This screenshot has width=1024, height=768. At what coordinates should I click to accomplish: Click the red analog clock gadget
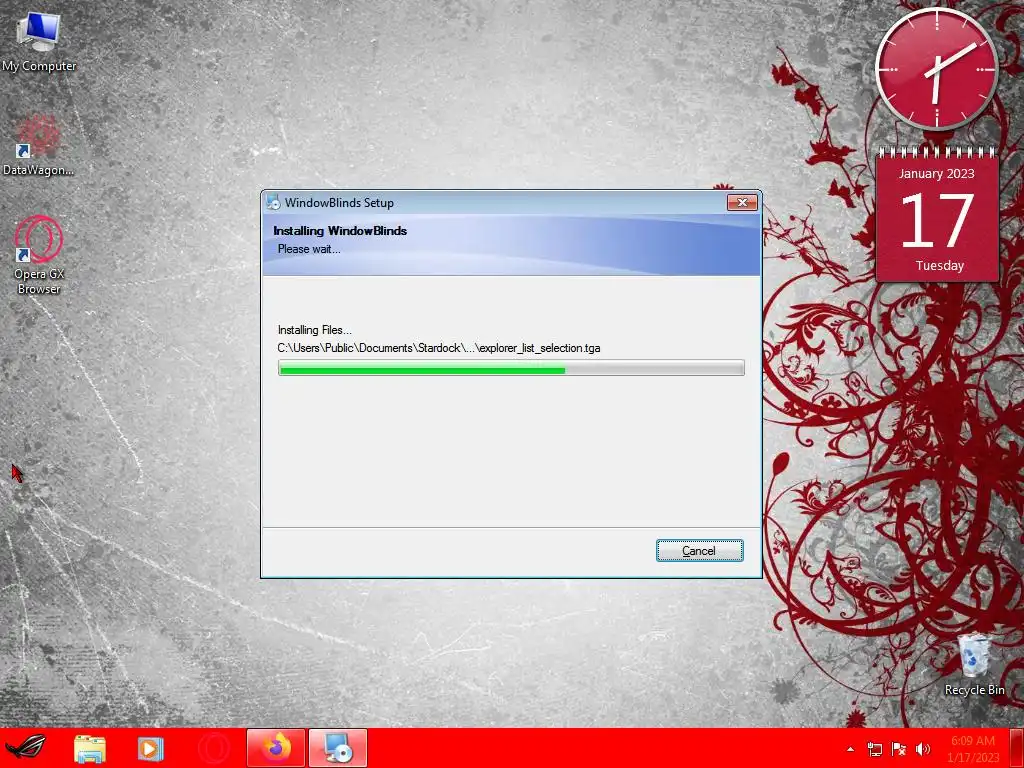click(936, 69)
